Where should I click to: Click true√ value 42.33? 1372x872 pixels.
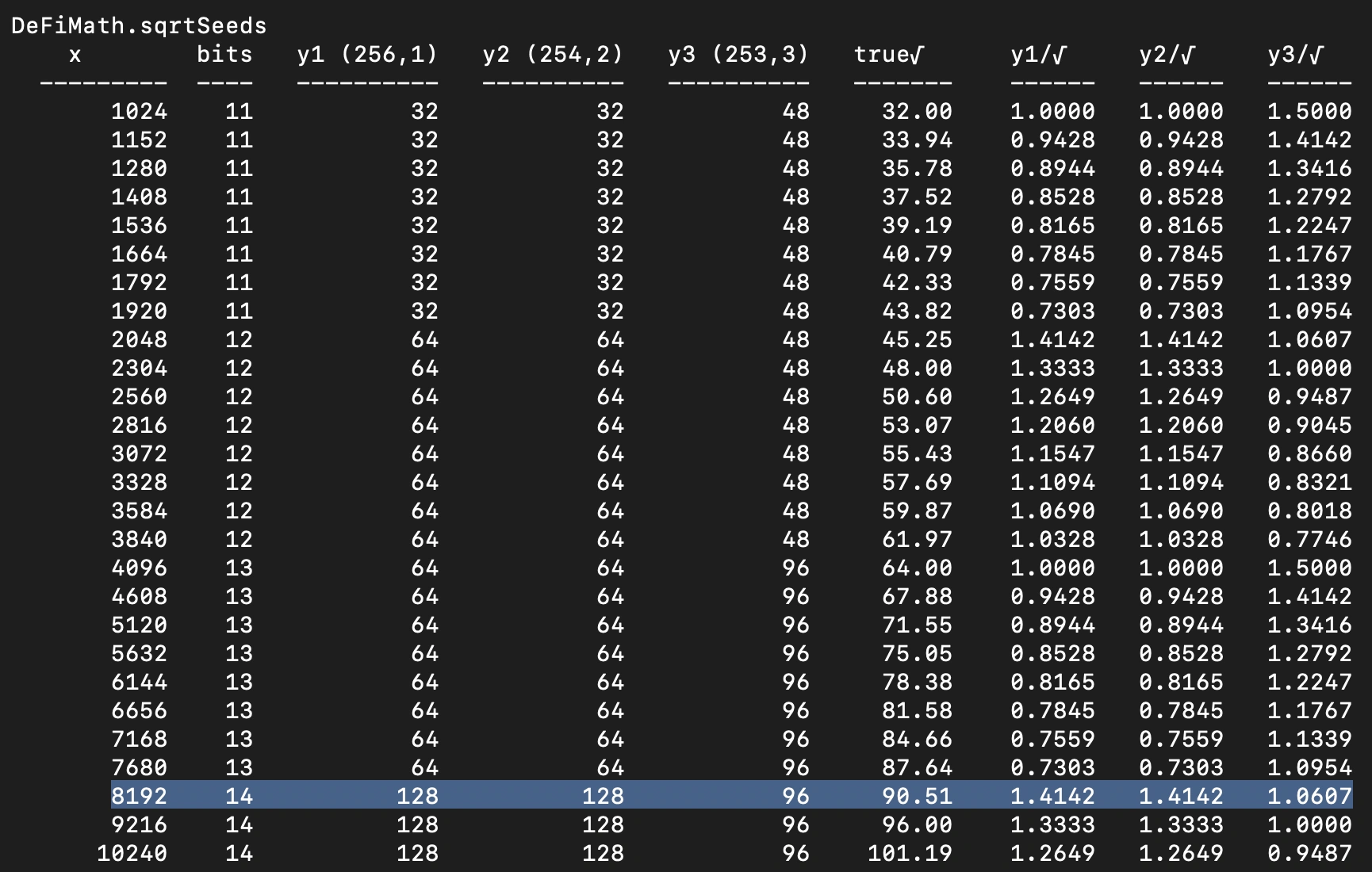(x=917, y=283)
